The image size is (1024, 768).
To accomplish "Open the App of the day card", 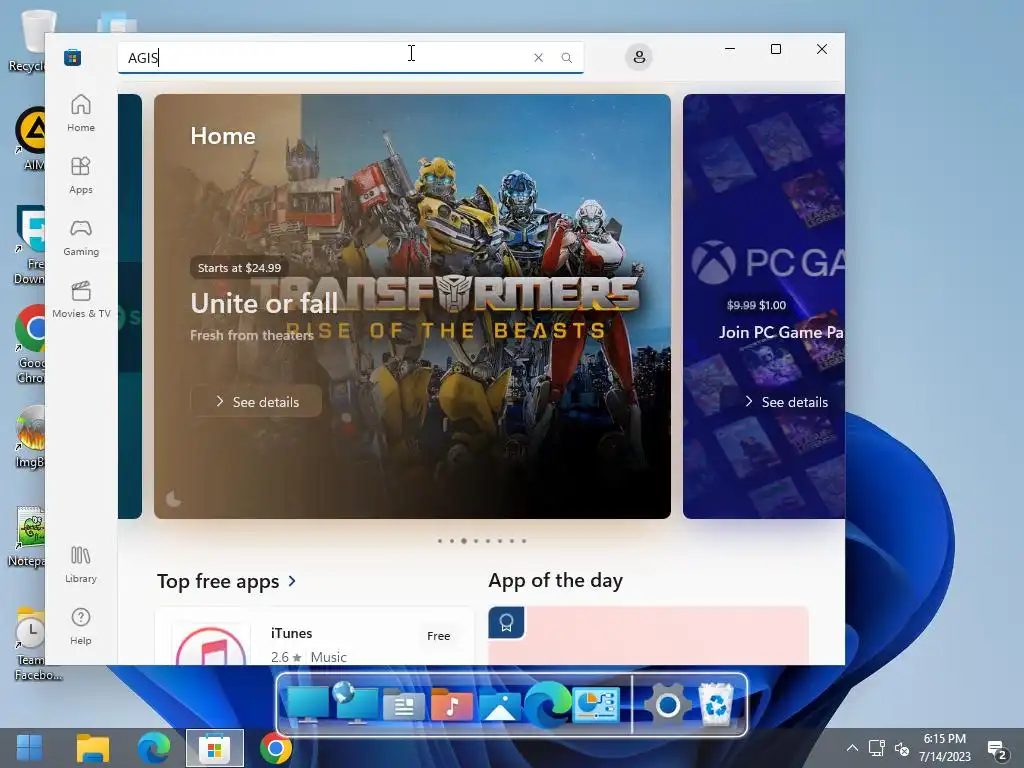I will [x=648, y=635].
